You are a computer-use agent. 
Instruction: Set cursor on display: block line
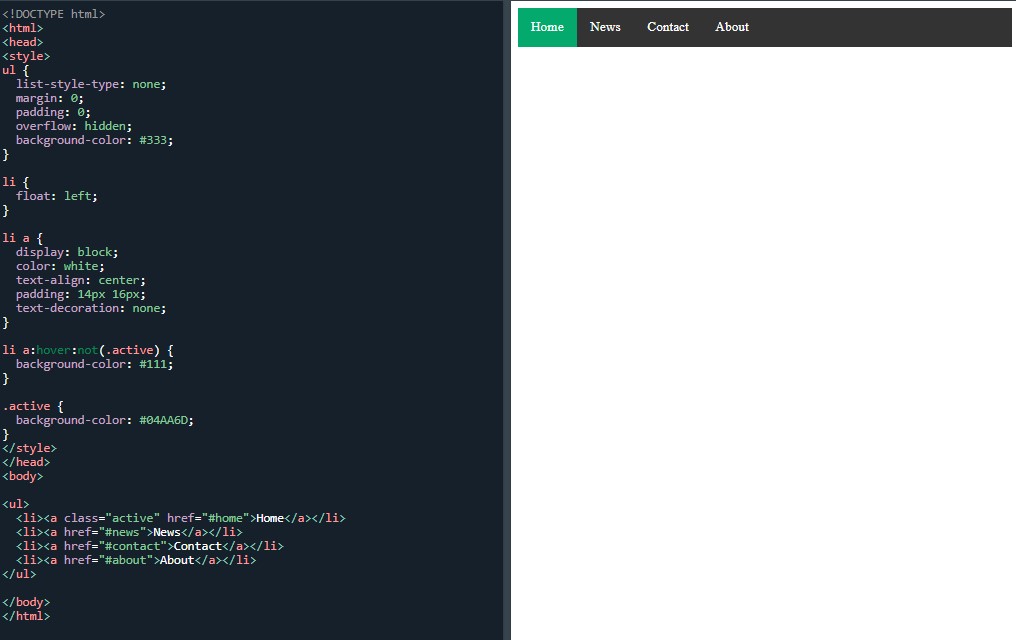click(66, 252)
